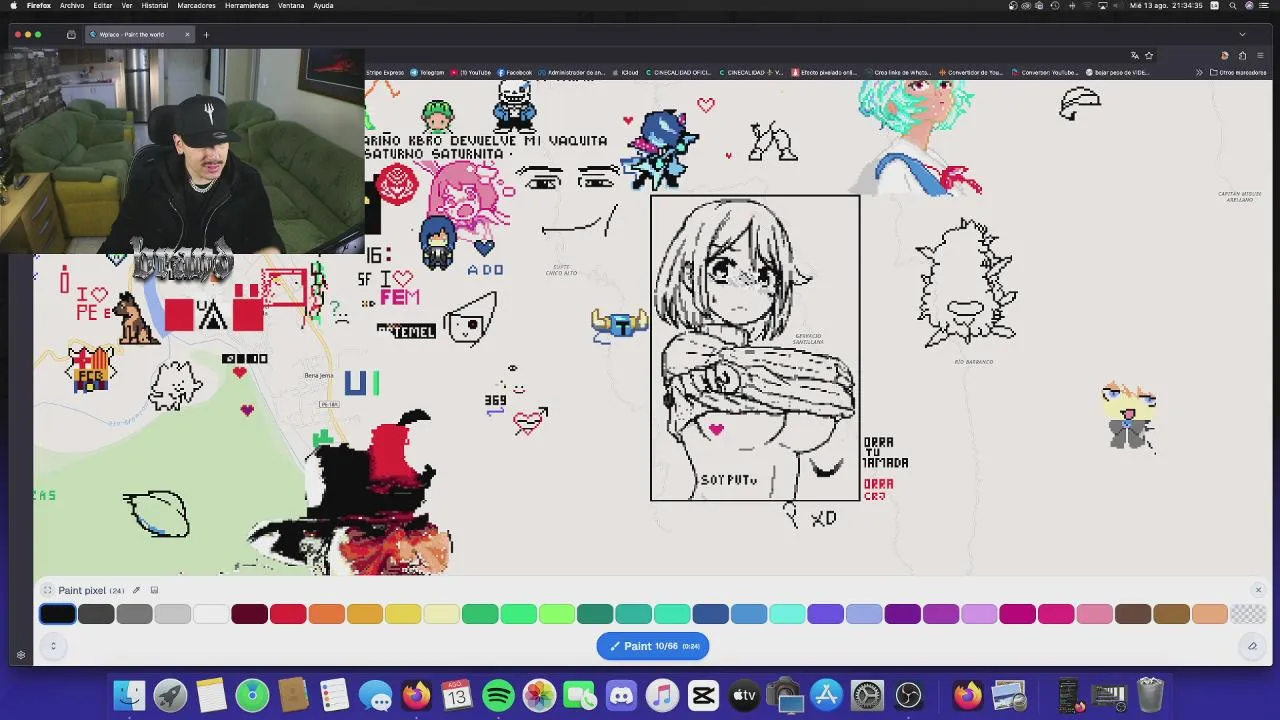Viewport: 1280px width, 720px height.
Task: Pick the brown color swatch
Action: point(1171,614)
